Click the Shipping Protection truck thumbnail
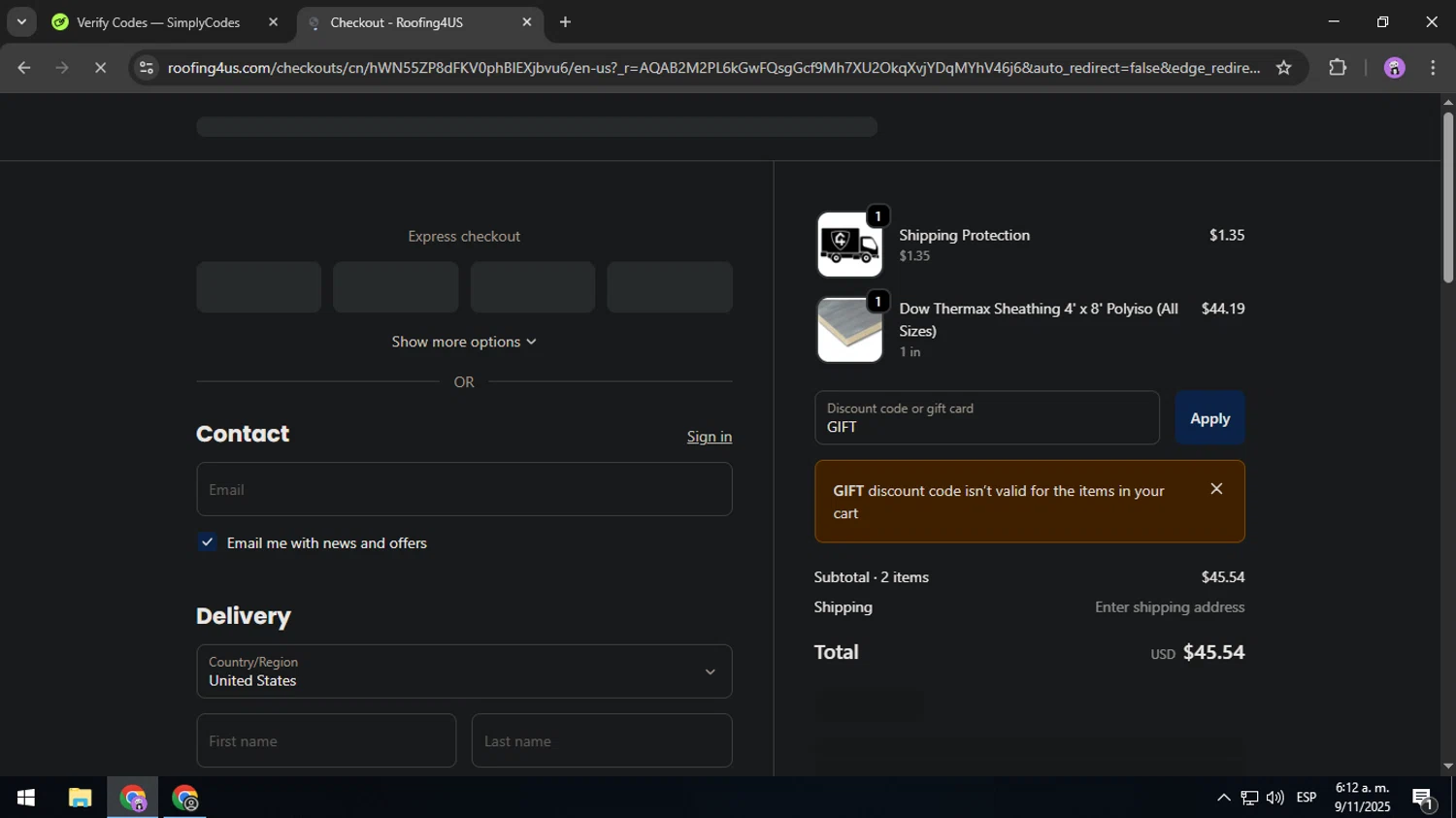The height and width of the screenshot is (818, 1456). coord(849,245)
